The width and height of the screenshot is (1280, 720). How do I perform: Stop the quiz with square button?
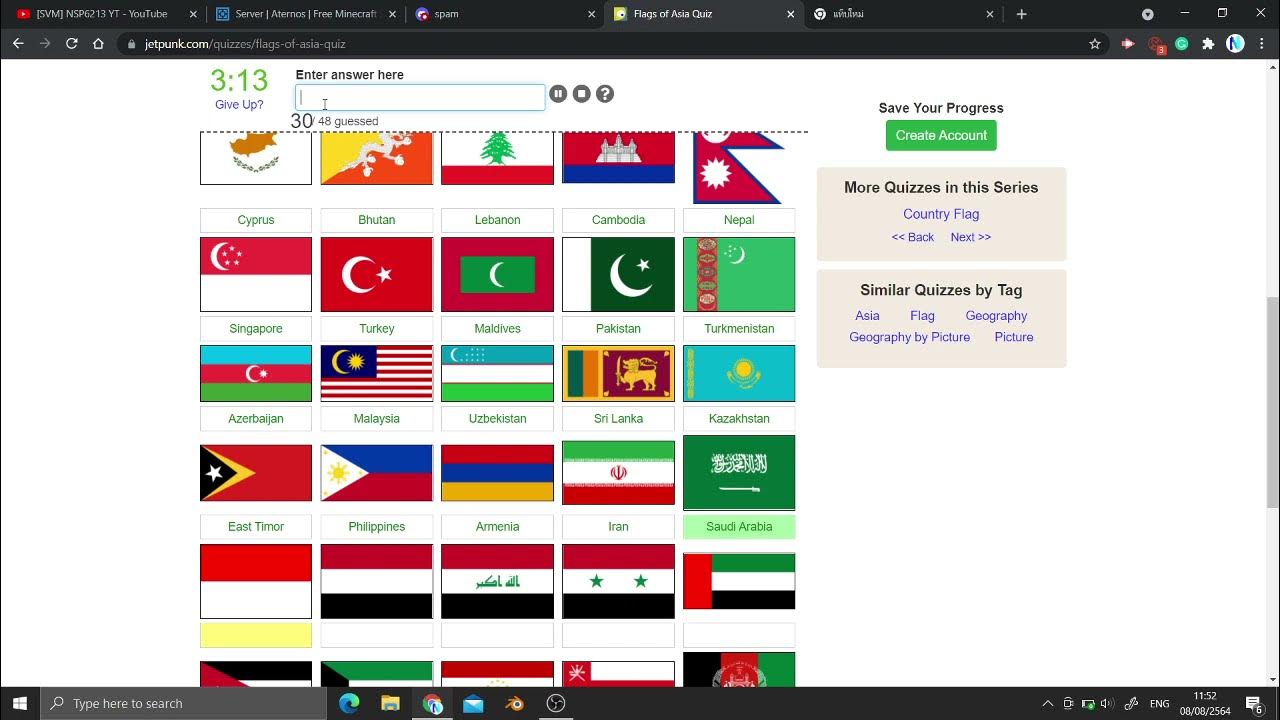581,94
